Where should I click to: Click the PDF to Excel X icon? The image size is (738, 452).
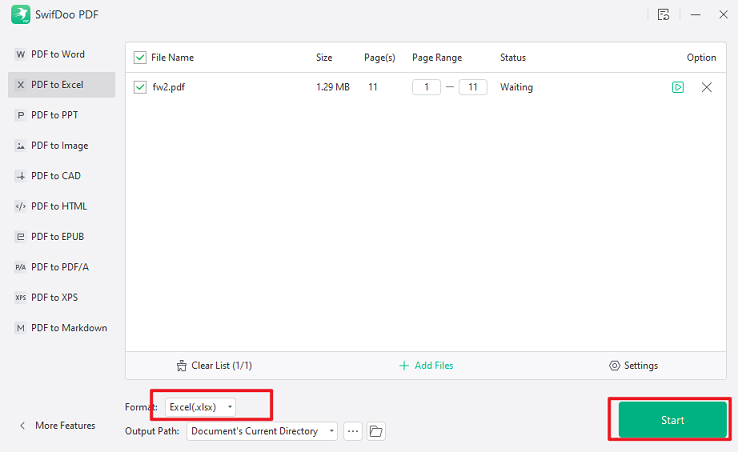pyautogui.click(x=20, y=85)
